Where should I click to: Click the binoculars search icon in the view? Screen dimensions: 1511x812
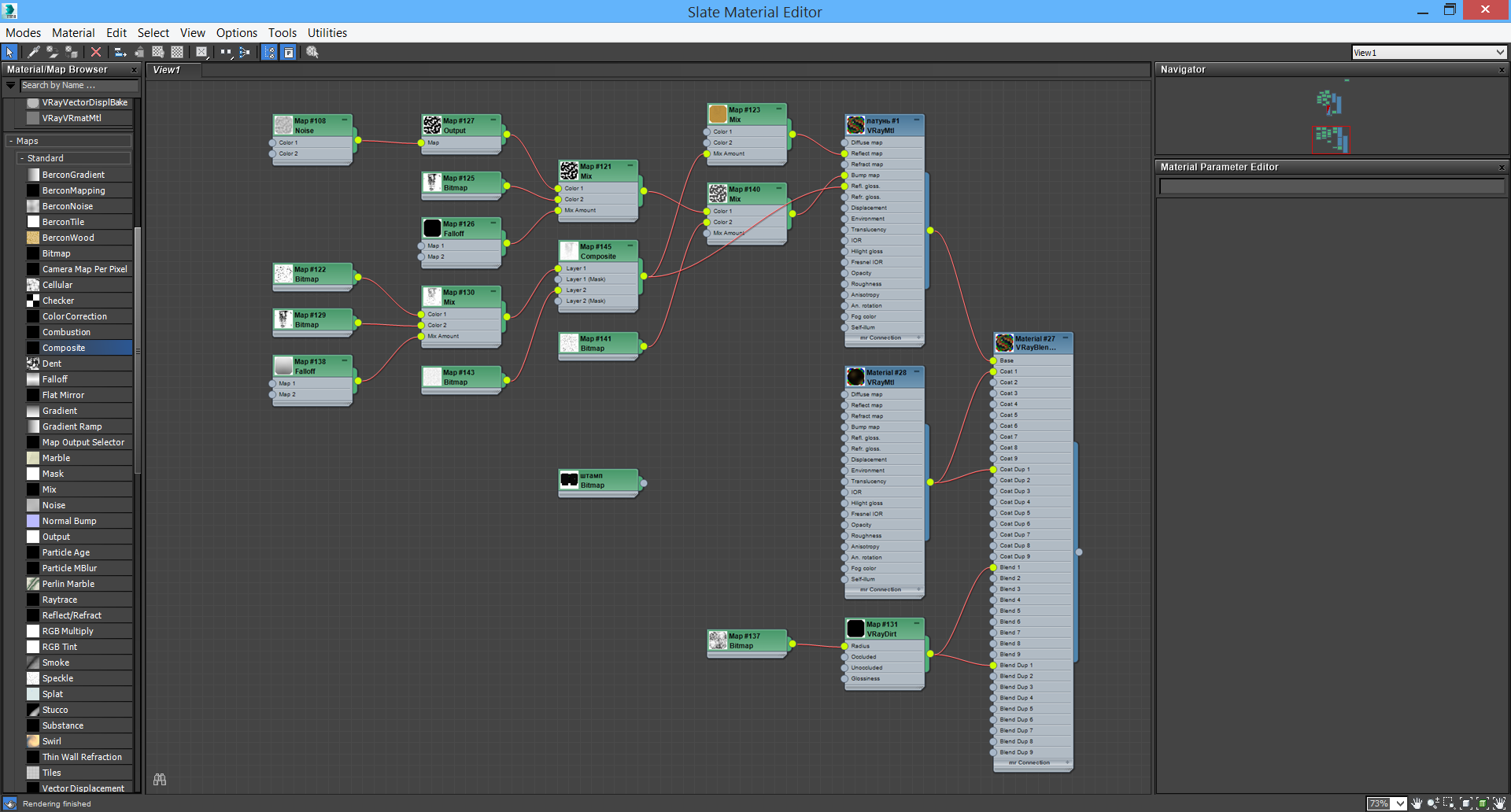click(160, 780)
